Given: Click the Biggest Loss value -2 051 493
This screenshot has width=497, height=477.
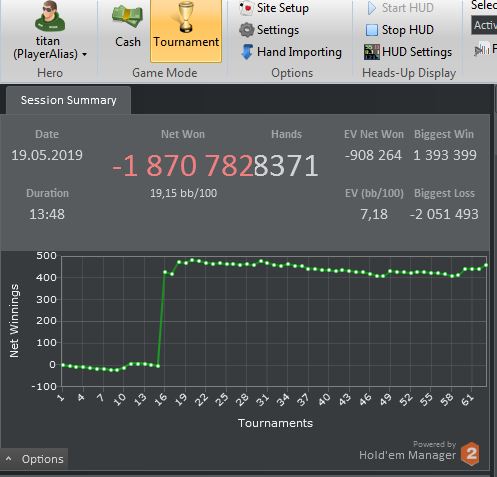Looking at the screenshot, I should click(444, 214).
